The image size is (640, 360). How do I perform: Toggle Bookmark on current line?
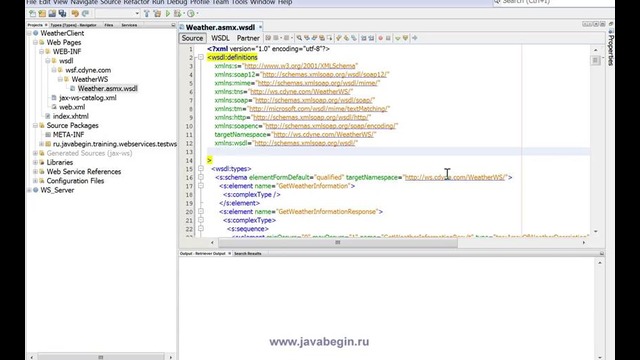[354, 38]
